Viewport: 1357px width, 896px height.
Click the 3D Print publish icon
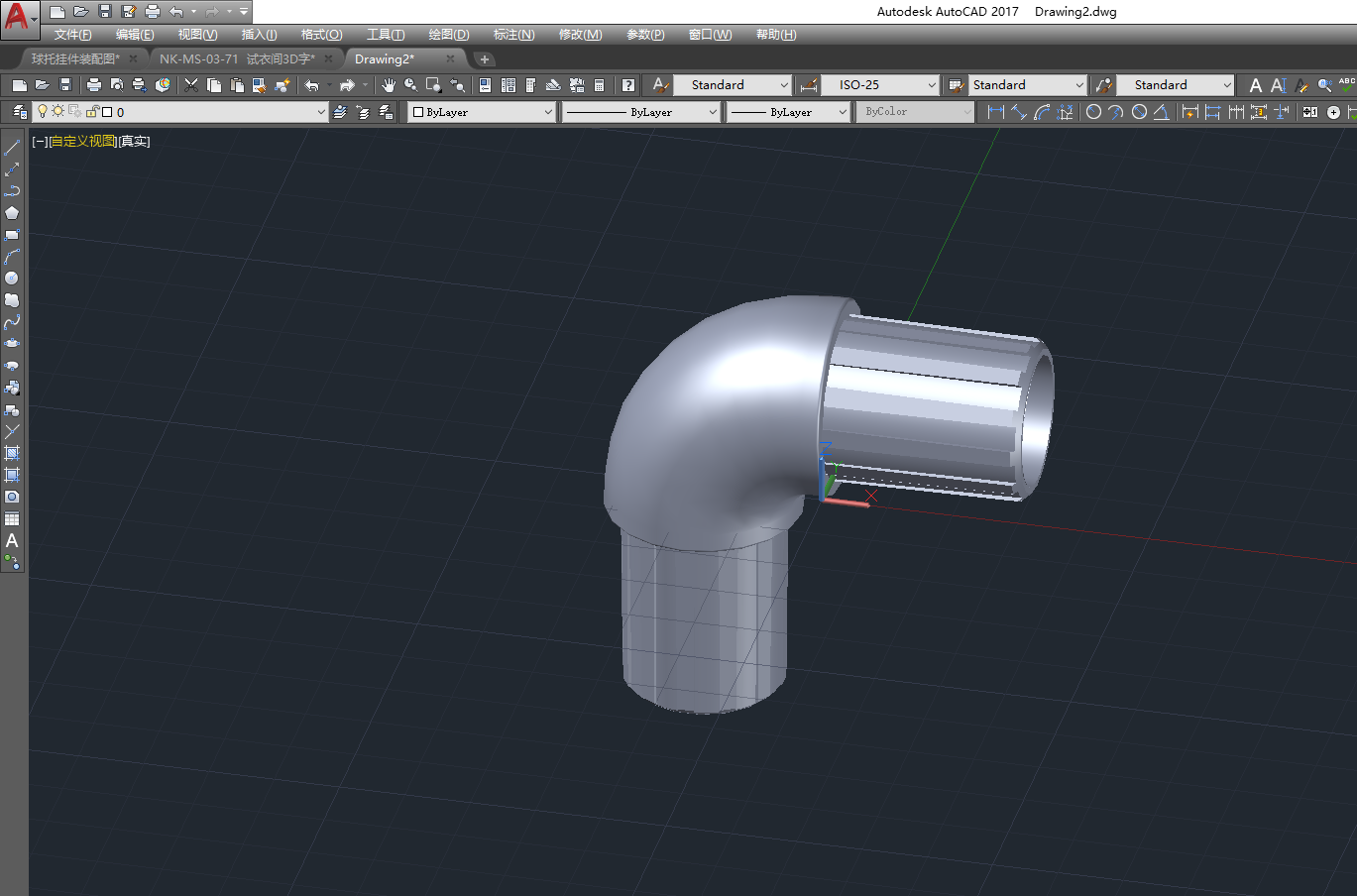(x=163, y=85)
